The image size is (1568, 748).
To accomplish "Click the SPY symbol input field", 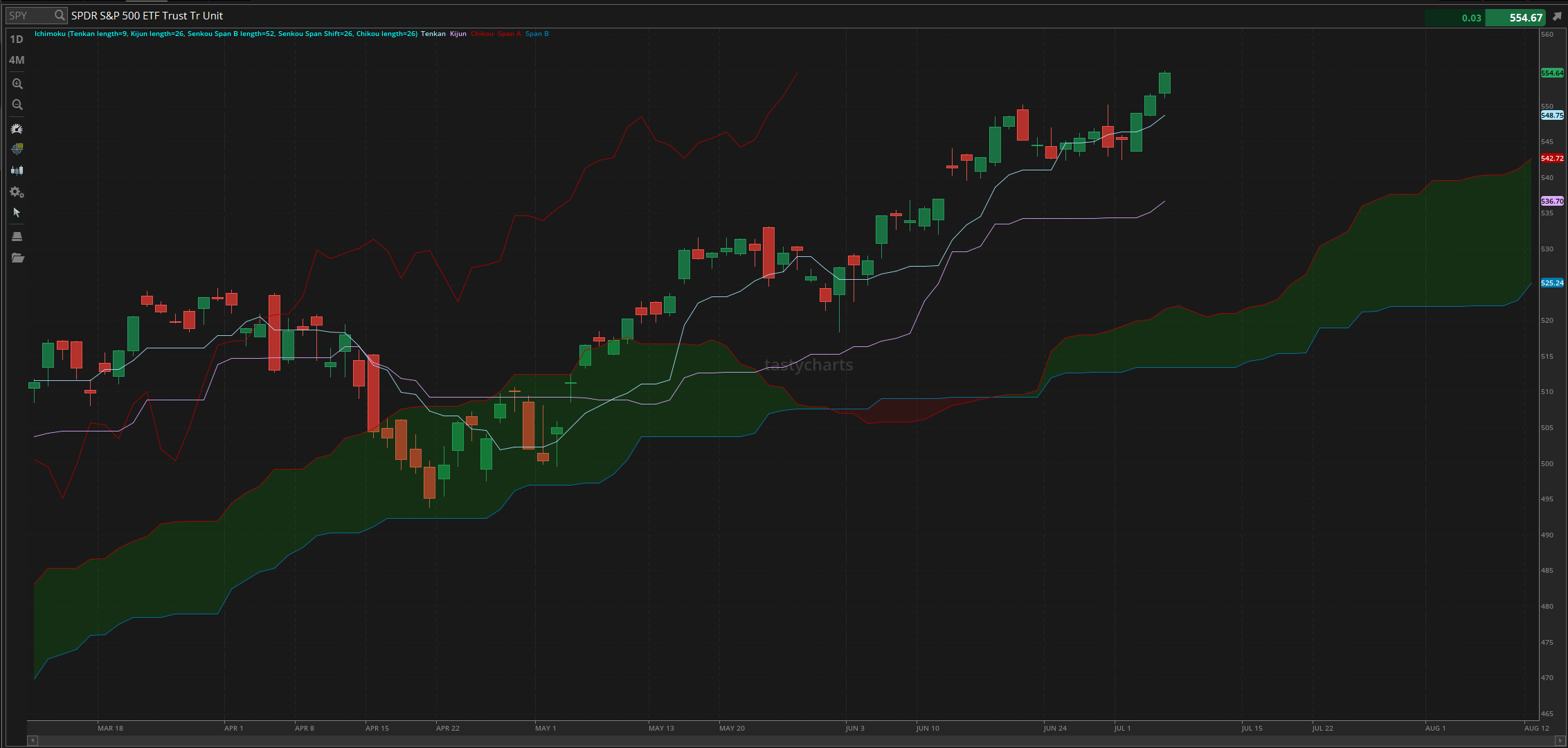I will pos(29,15).
